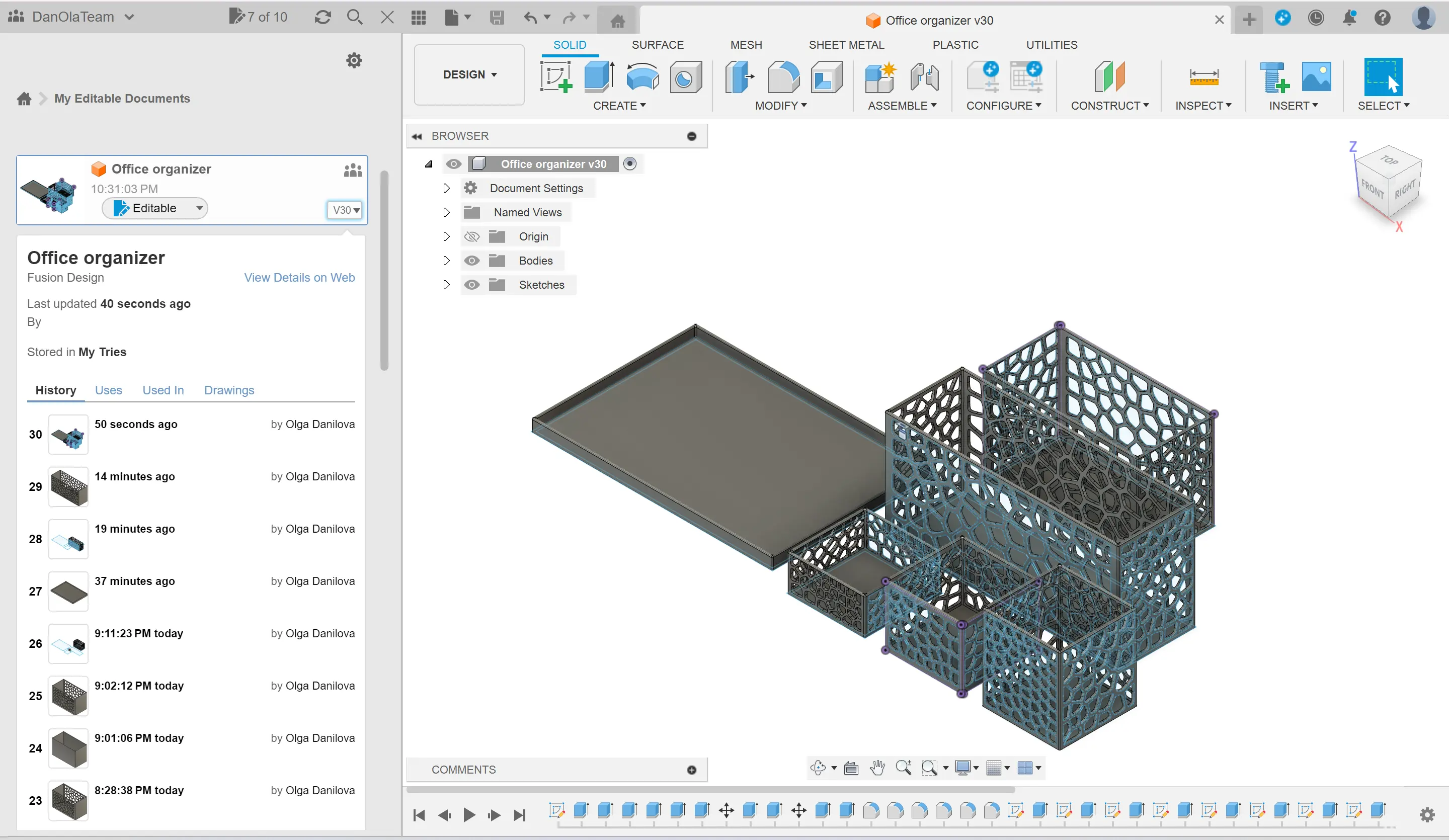Image resolution: width=1449 pixels, height=840 pixels.
Task: Open the DanOlaTeam team dropdown
Action: coord(72,17)
